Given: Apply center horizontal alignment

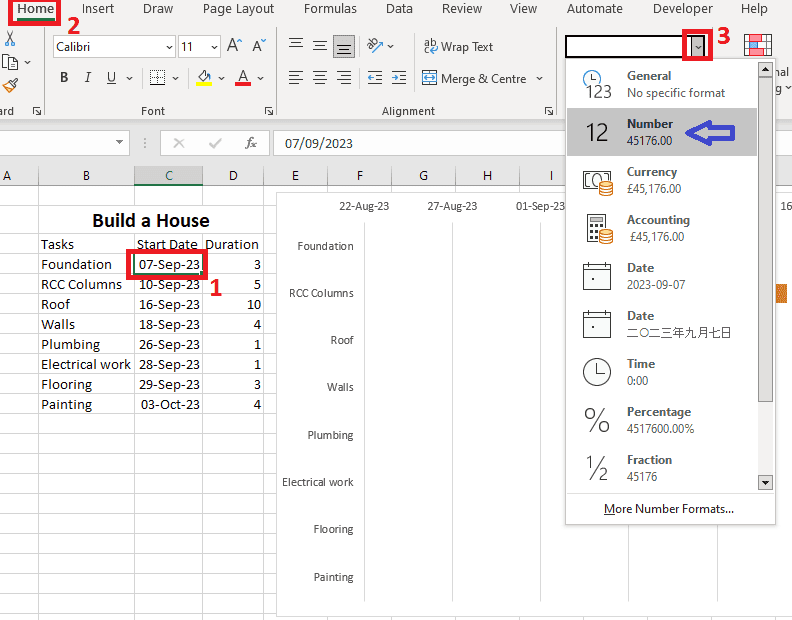Looking at the screenshot, I should [x=319, y=78].
